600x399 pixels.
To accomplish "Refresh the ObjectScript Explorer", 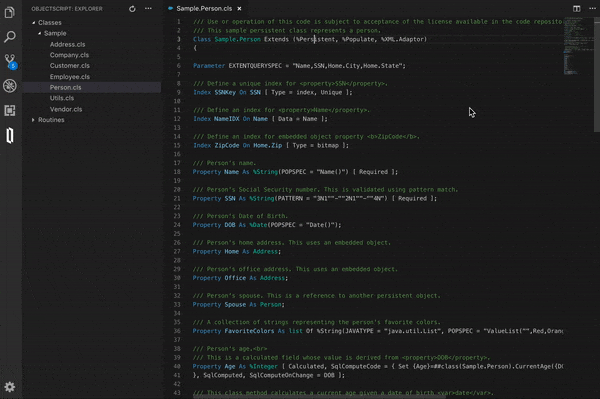I will pos(132,8).
